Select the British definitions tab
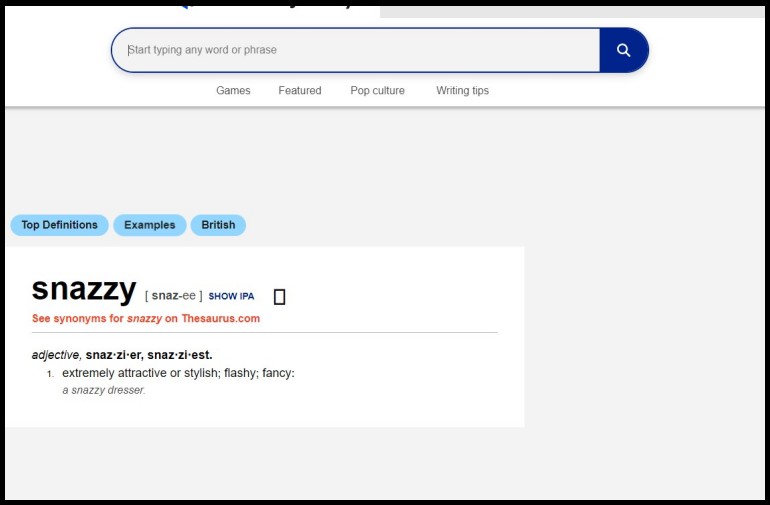Viewport: 770px width, 505px height. pos(218,225)
